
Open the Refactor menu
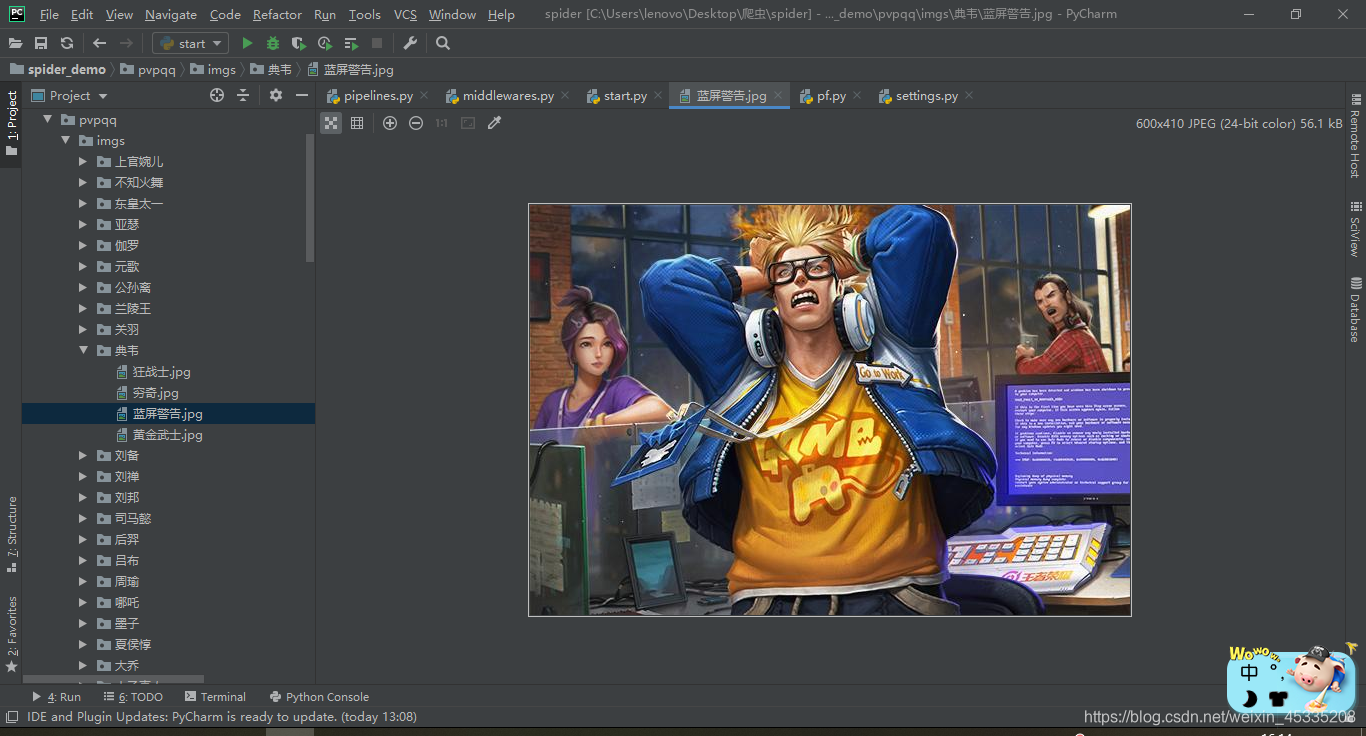(277, 14)
